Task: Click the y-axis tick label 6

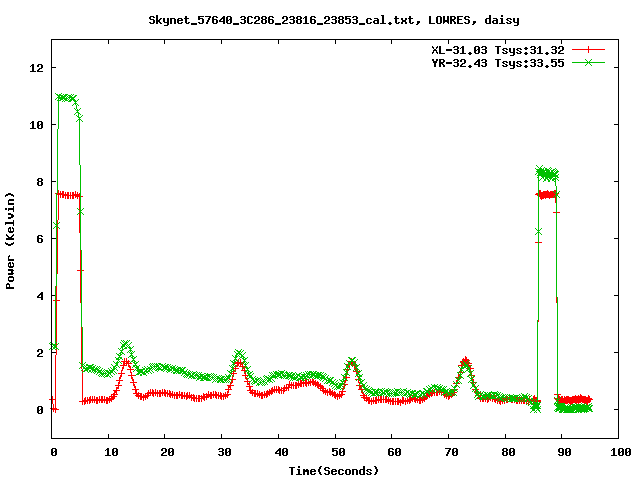Action: pos(40,239)
